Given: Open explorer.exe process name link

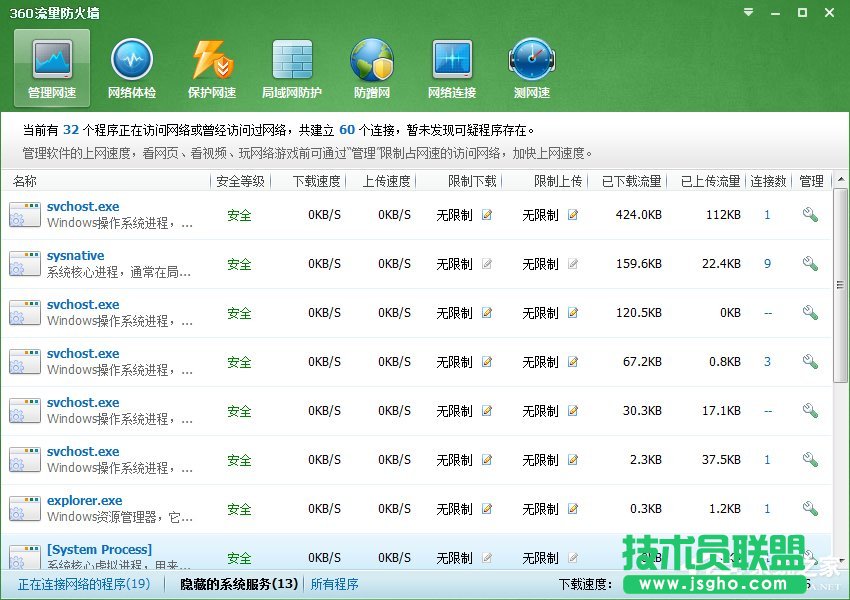Looking at the screenshot, I should click(85, 501).
